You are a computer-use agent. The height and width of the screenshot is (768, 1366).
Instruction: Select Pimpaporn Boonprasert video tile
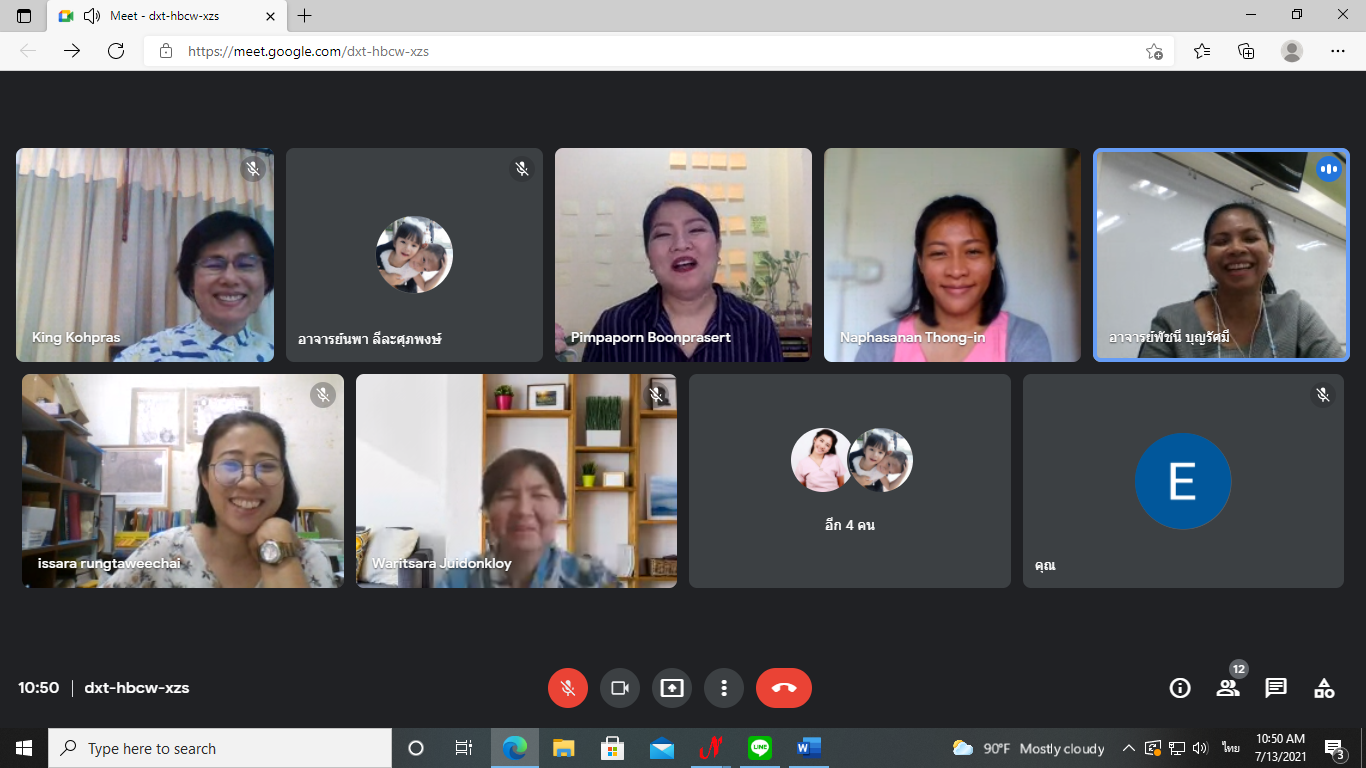683,255
